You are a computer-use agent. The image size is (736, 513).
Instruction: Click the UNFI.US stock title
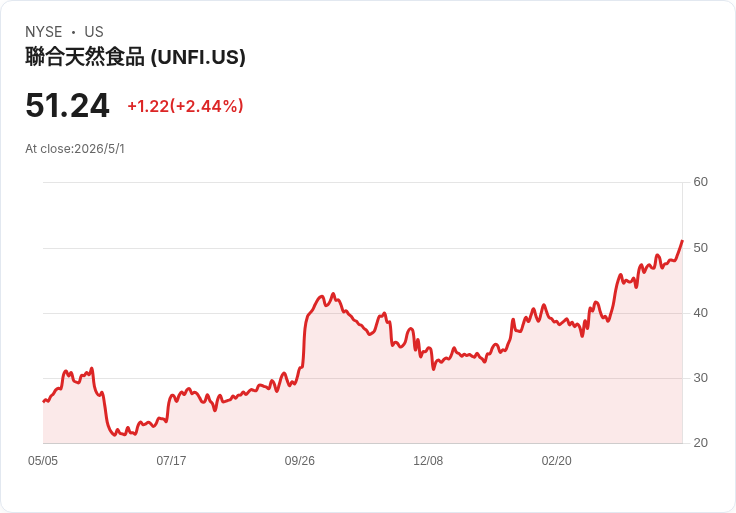click(x=135, y=57)
